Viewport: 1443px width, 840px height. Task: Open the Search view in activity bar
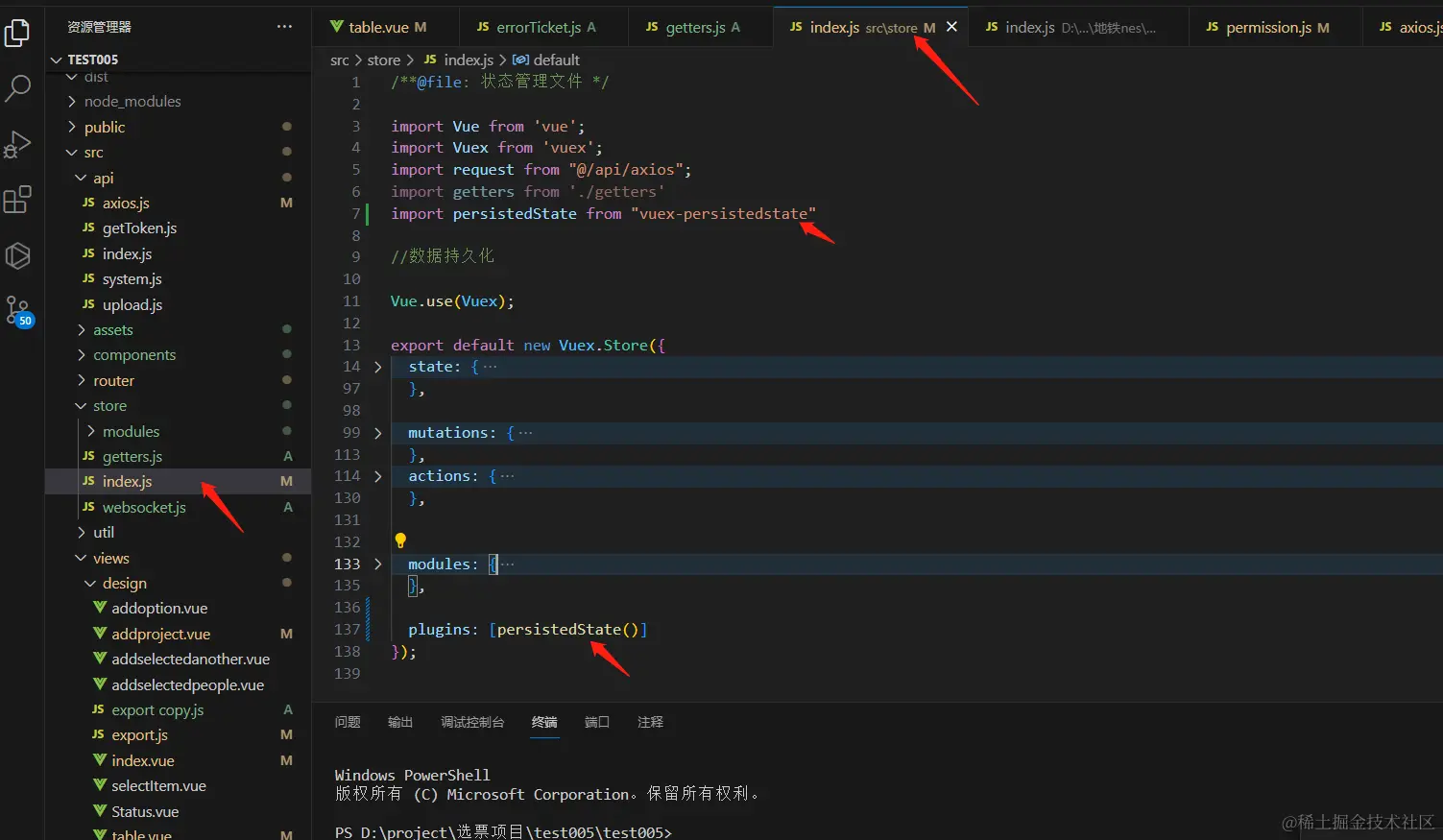coord(17,88)
